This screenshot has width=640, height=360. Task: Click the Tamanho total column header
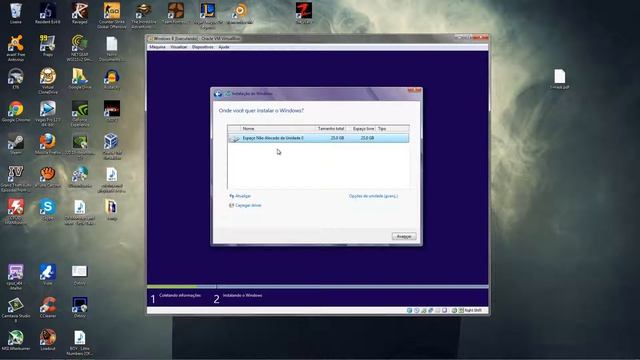pyautogui.click(x=331, y=129)
